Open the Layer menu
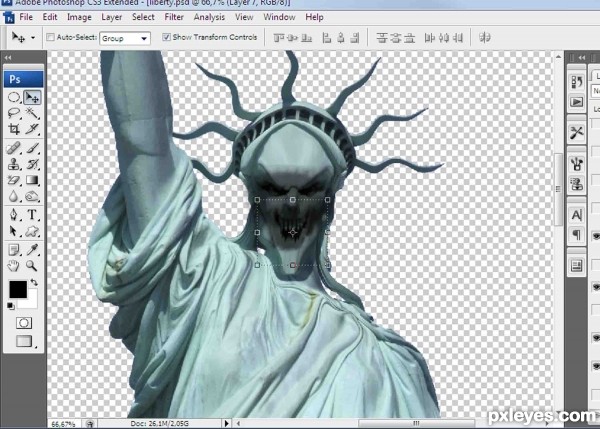 click(111, 17)
